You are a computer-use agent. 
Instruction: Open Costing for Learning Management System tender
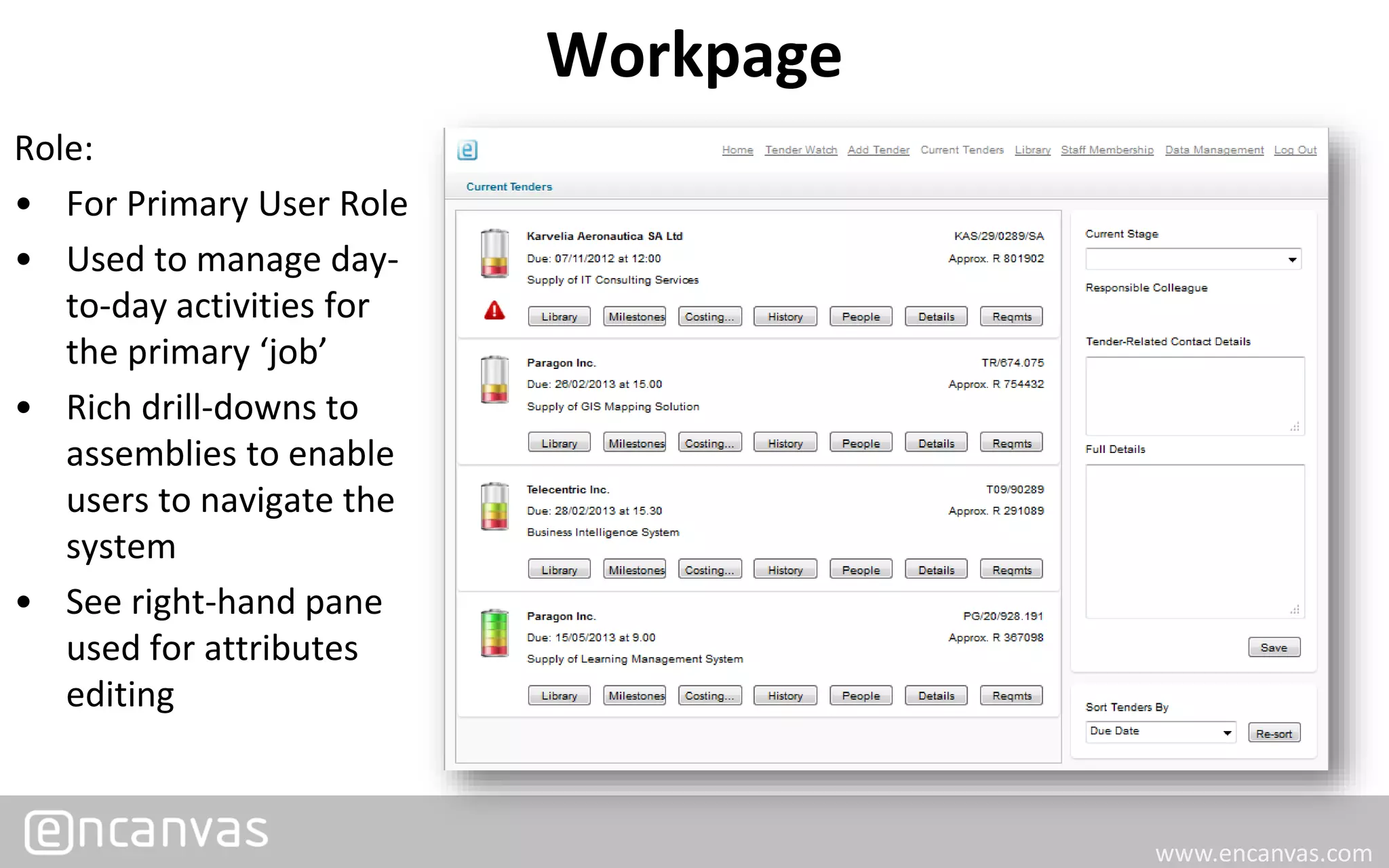pyautogui.click(x=710, y=696)
